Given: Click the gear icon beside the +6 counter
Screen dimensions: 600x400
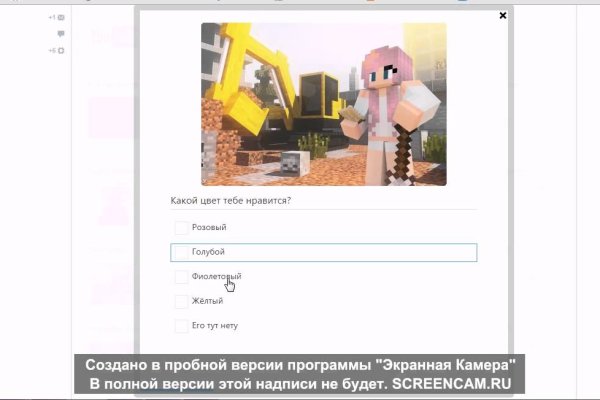Looking at the screenshot, I should coord(61,50).
